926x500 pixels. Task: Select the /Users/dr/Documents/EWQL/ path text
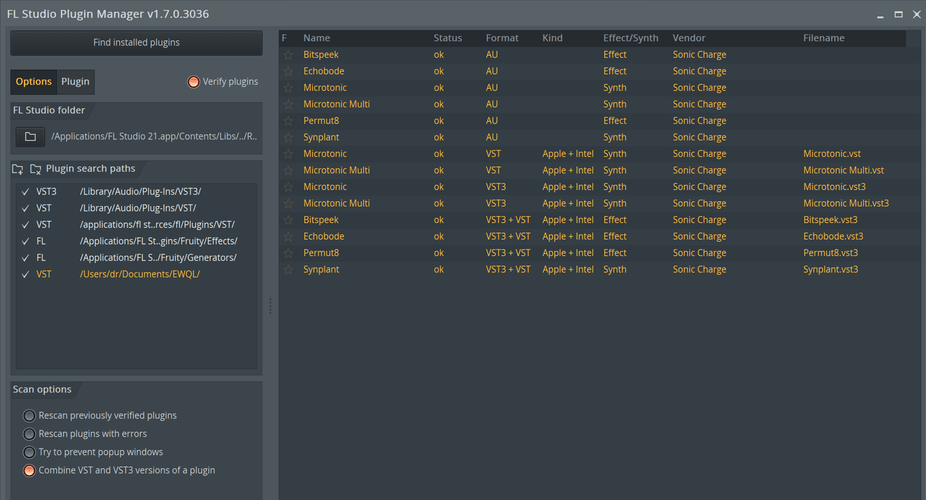pos(140,274)
